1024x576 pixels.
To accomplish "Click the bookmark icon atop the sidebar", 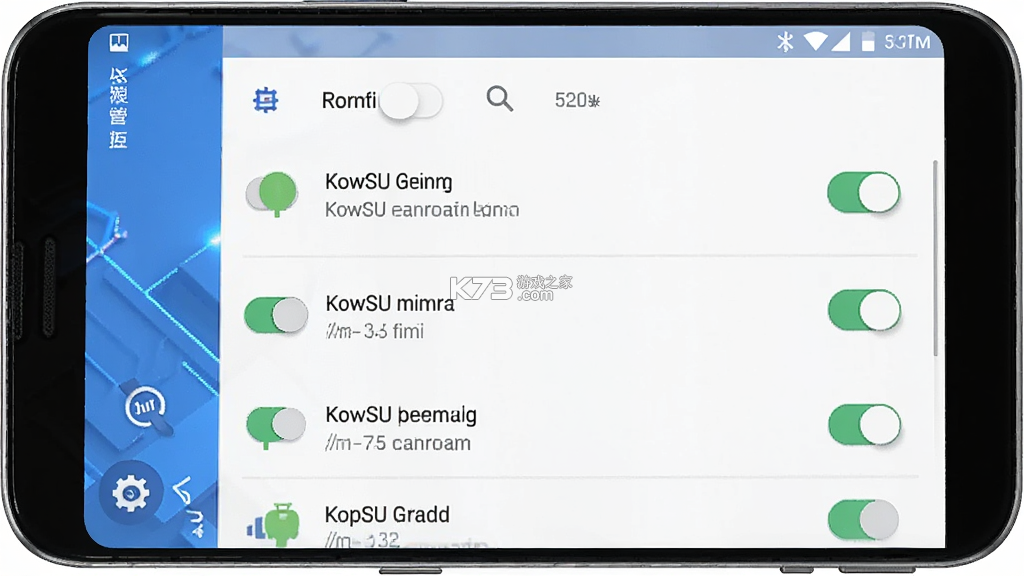I will 119,42.
